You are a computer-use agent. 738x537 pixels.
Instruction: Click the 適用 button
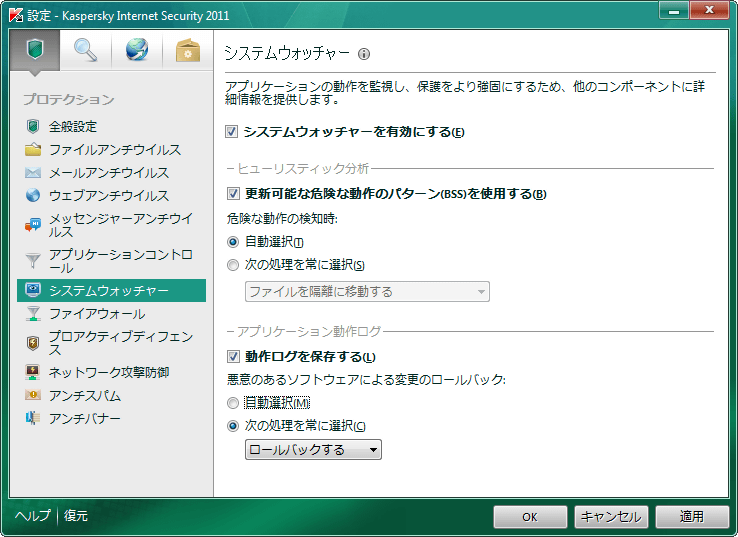pos(692,517)
